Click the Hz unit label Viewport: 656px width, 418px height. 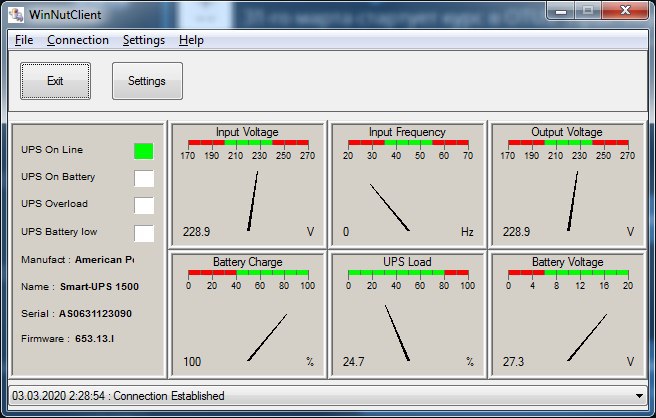[x=467, y=232]
